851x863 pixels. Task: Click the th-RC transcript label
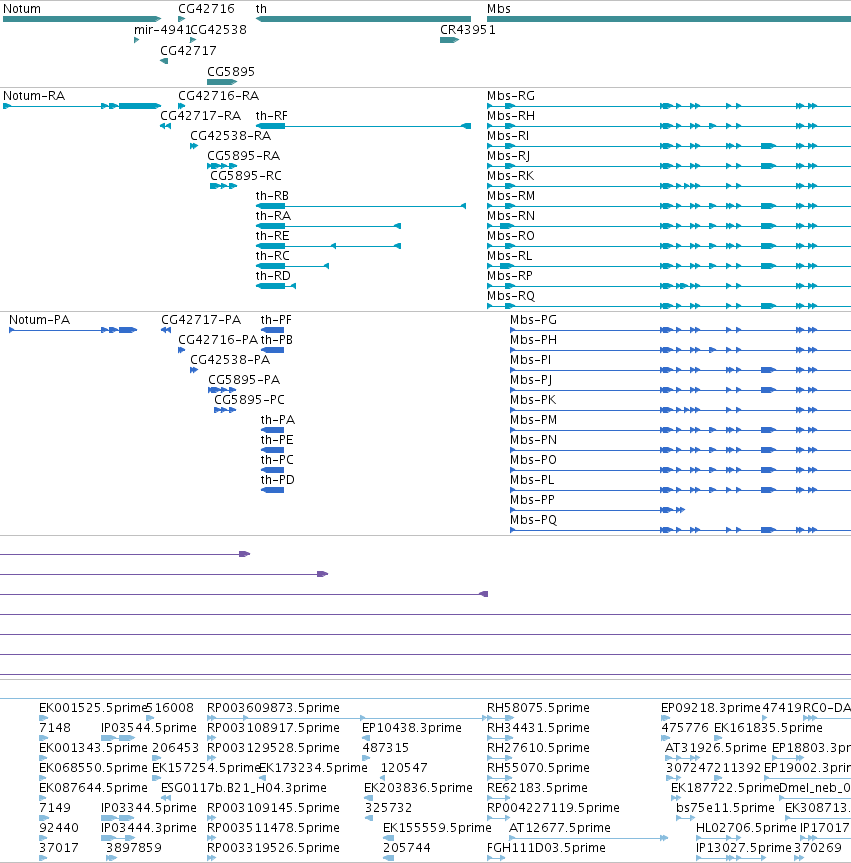tap(272, 255)
